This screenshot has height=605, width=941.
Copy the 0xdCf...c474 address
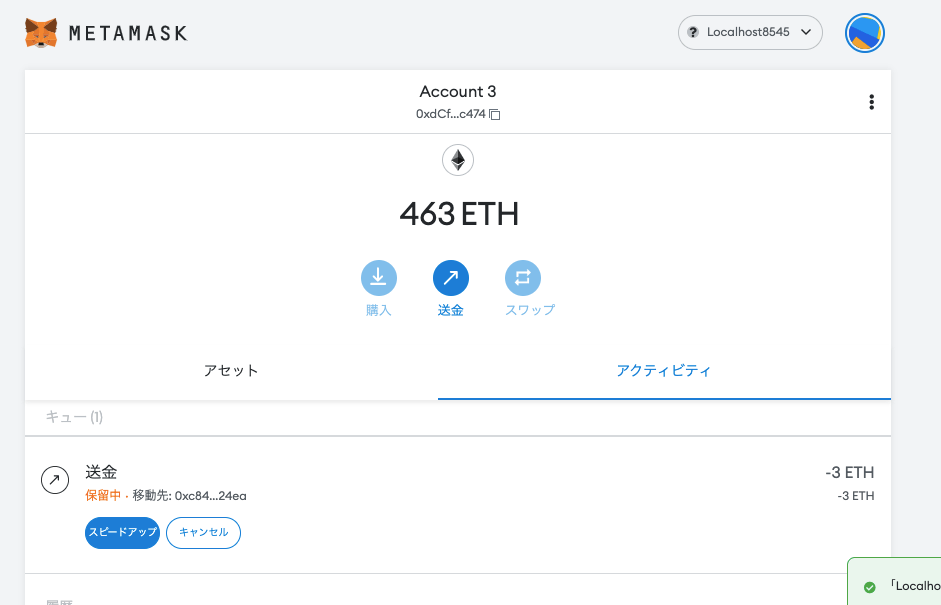click(x=458, y=114)
